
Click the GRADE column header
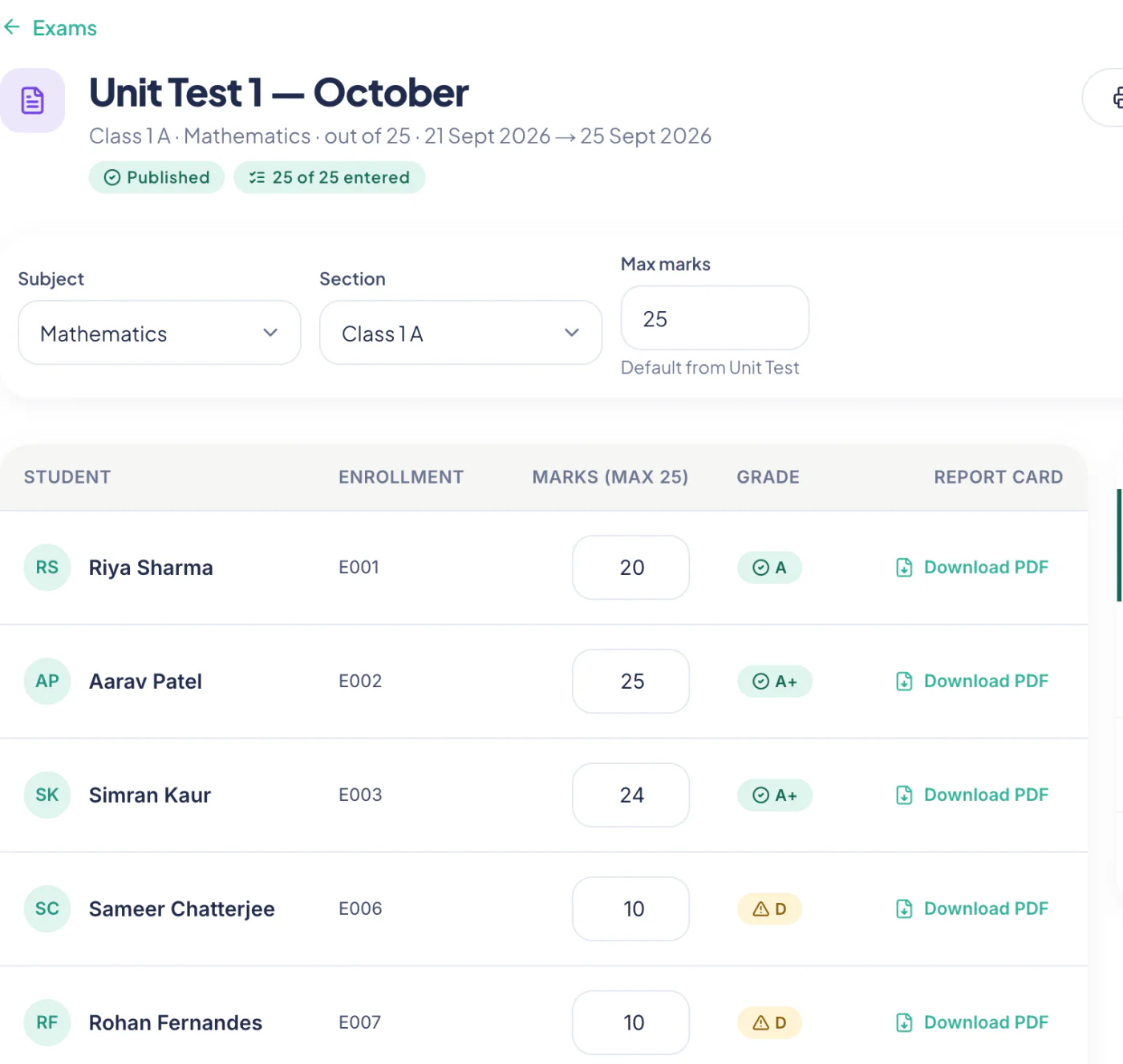[768, 477]
